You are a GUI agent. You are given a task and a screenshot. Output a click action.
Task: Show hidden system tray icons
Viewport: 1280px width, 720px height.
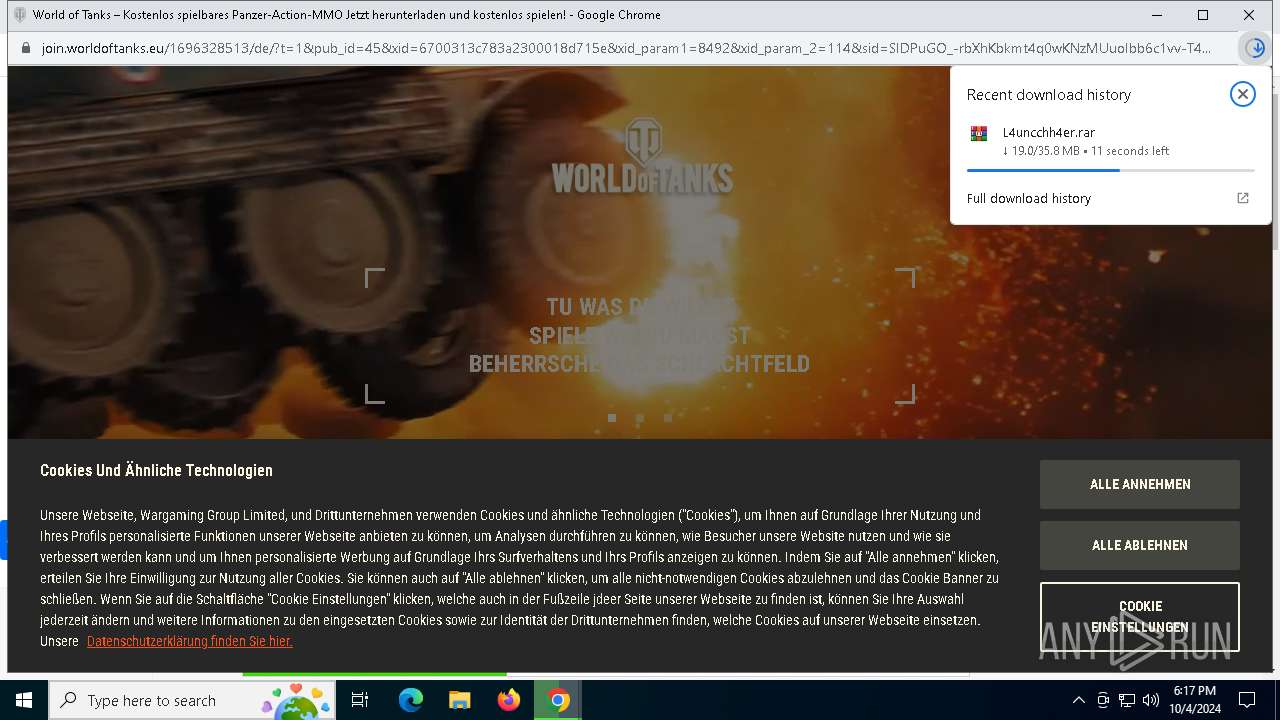pyautogui.click(x=1078, y=700)
